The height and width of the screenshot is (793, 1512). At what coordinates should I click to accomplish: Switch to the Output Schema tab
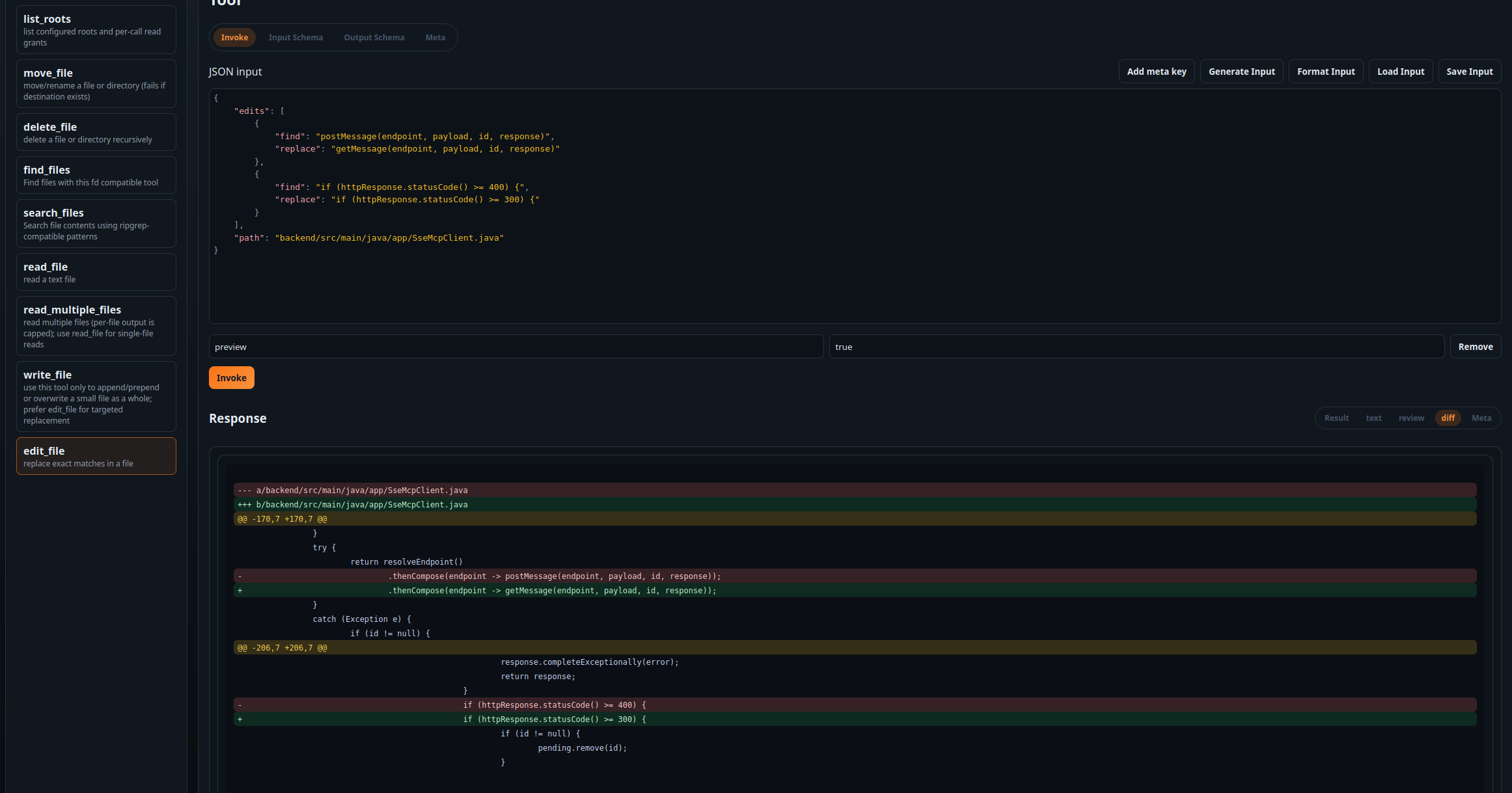(374, 37)
